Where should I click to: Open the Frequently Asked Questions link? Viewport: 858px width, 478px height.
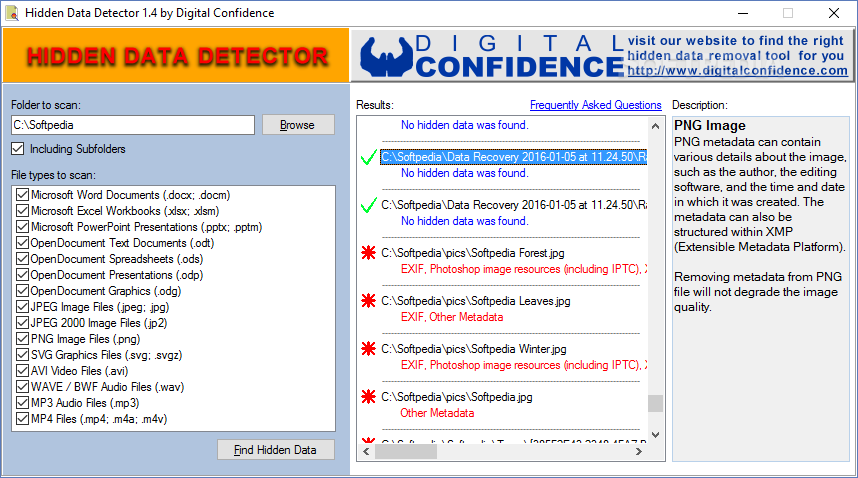[x=595, y=105]
